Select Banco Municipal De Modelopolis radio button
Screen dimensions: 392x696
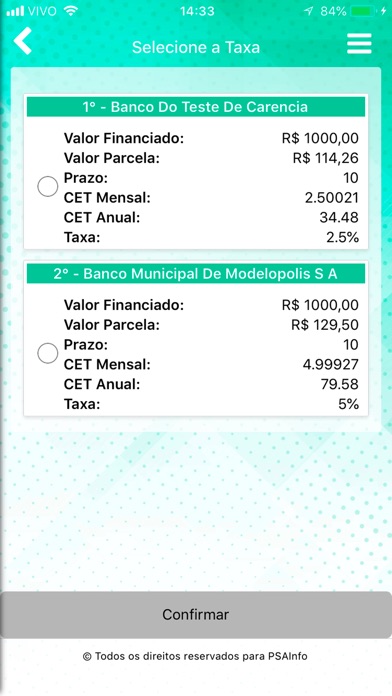[48, 353]
